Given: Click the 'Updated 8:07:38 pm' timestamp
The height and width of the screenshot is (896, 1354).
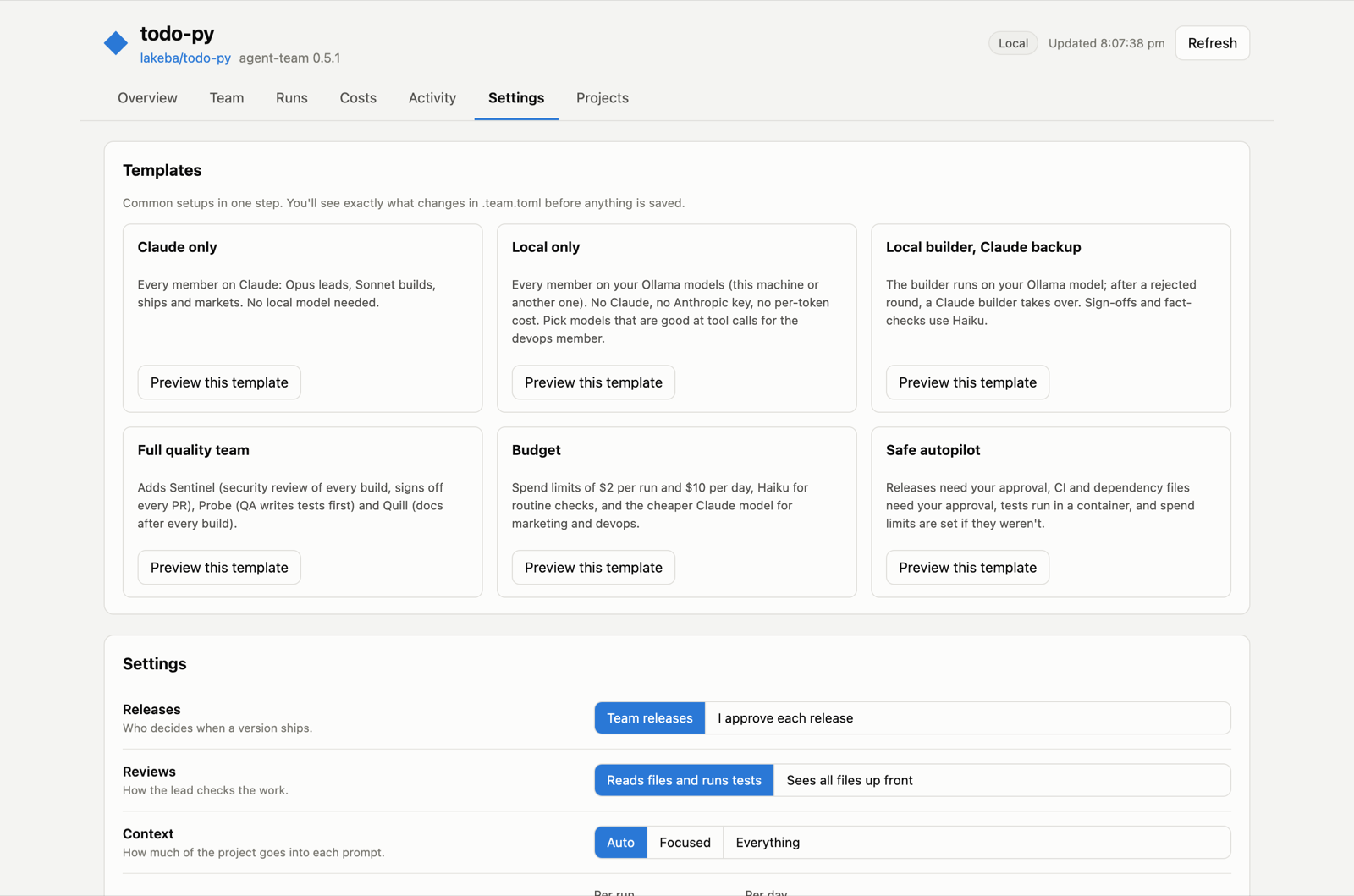Looking at the screenshot, I should click(1106, 43).
